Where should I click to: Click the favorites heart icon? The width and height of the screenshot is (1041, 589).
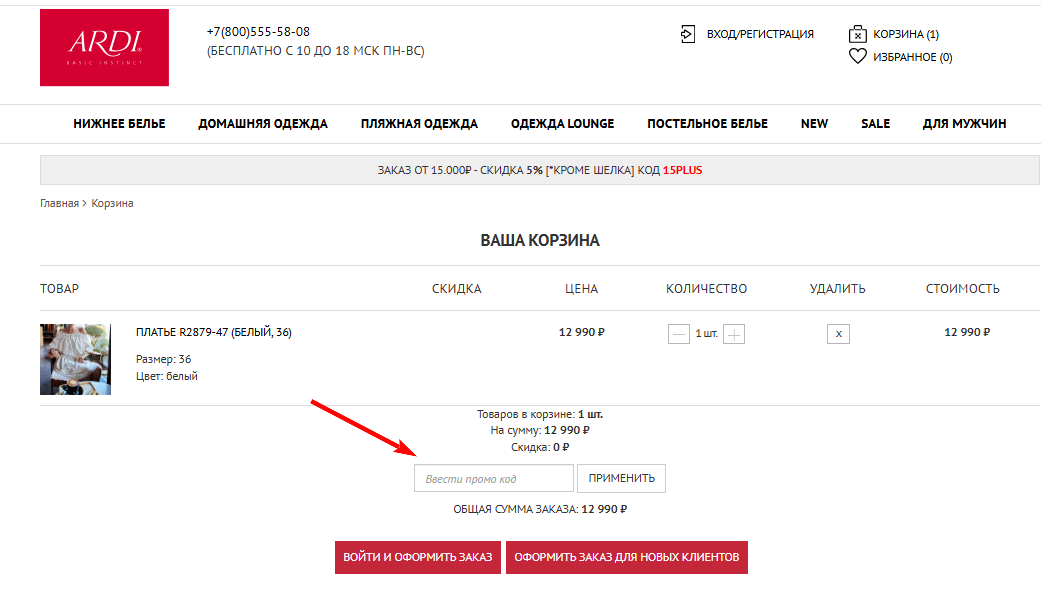857,57
